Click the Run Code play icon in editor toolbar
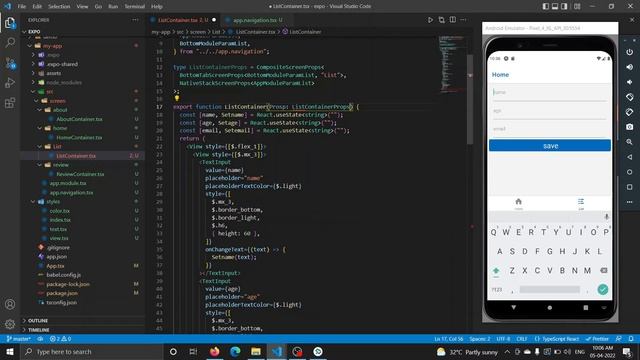The height and width of the screenshot is (360, 640). click(x=430, y=20)
